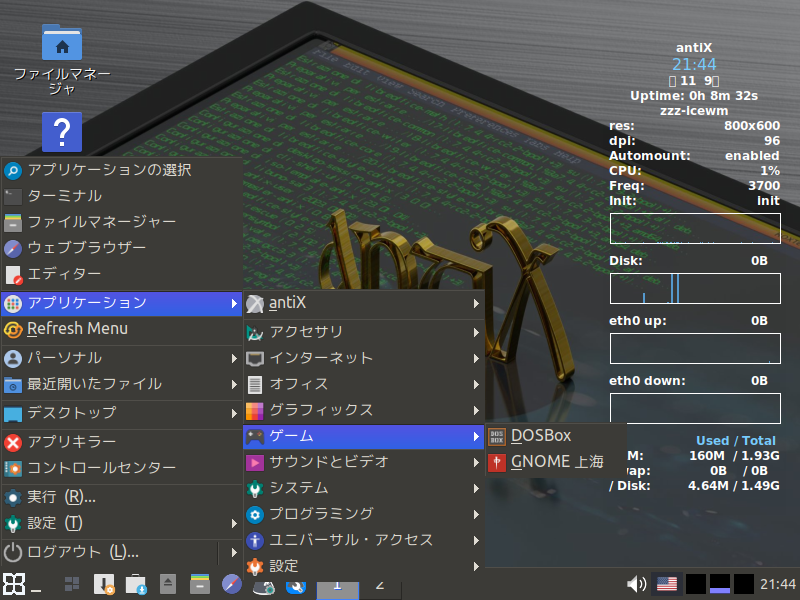Open the ファイルマネージャ desktop shortcut

click(x=62, y=59)
